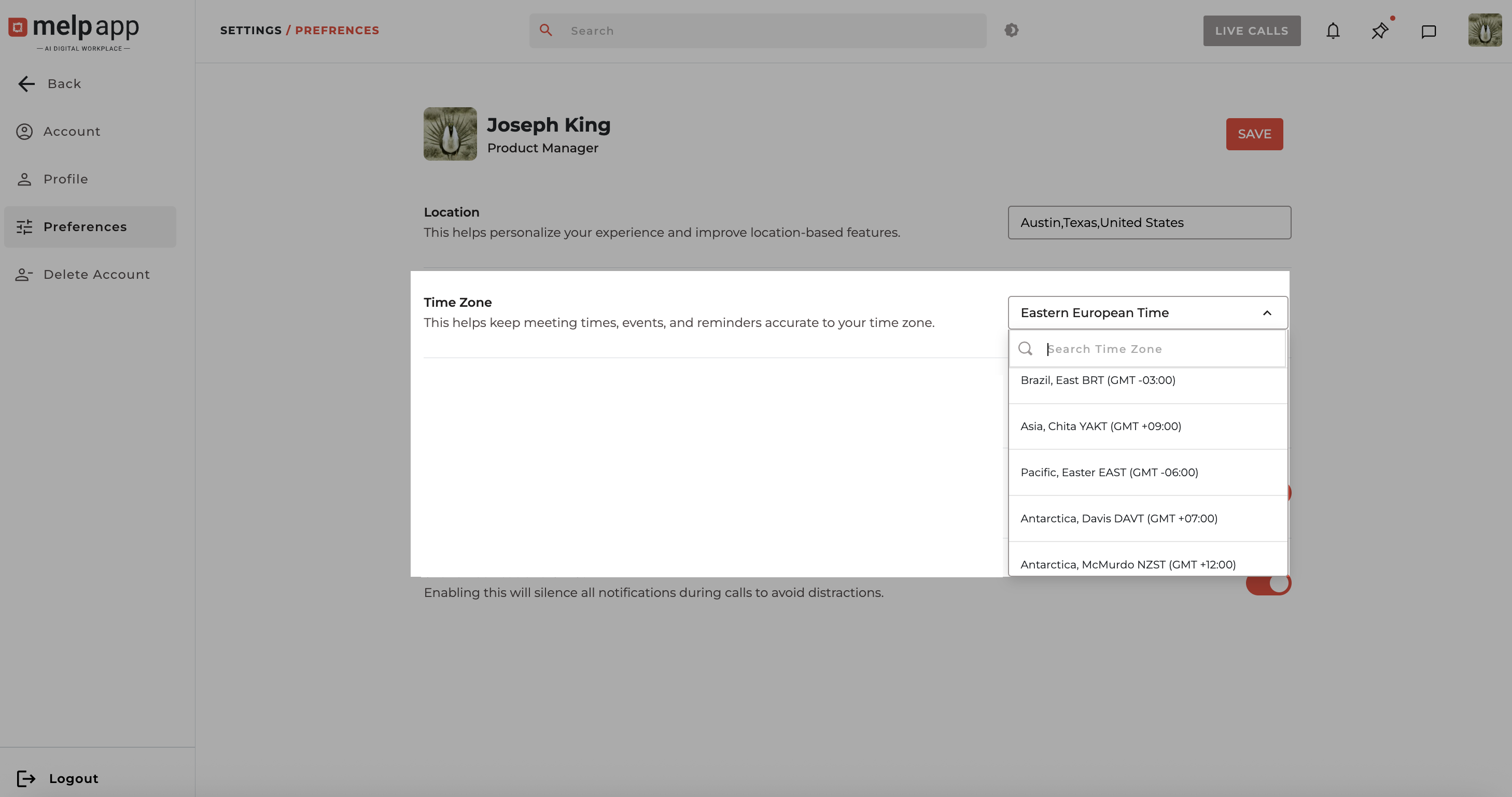Click the logout icon in sidebar
Viewport: 1512px width, 797px height.
tap(26, 778)
